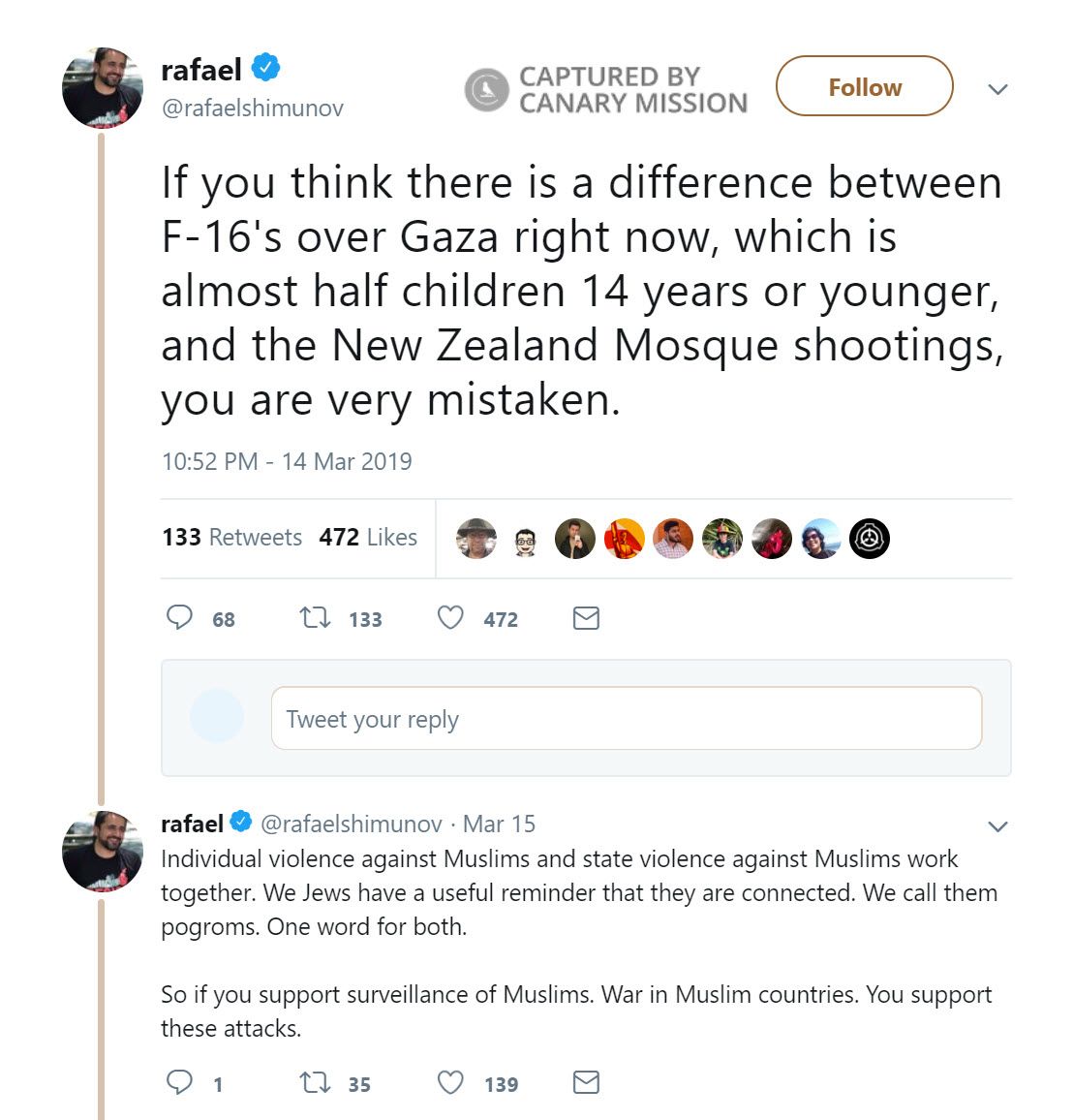1073x1120 pixels.
Task: Click the heart icon showing 139 likes
Action: (x=449, y=1082)
